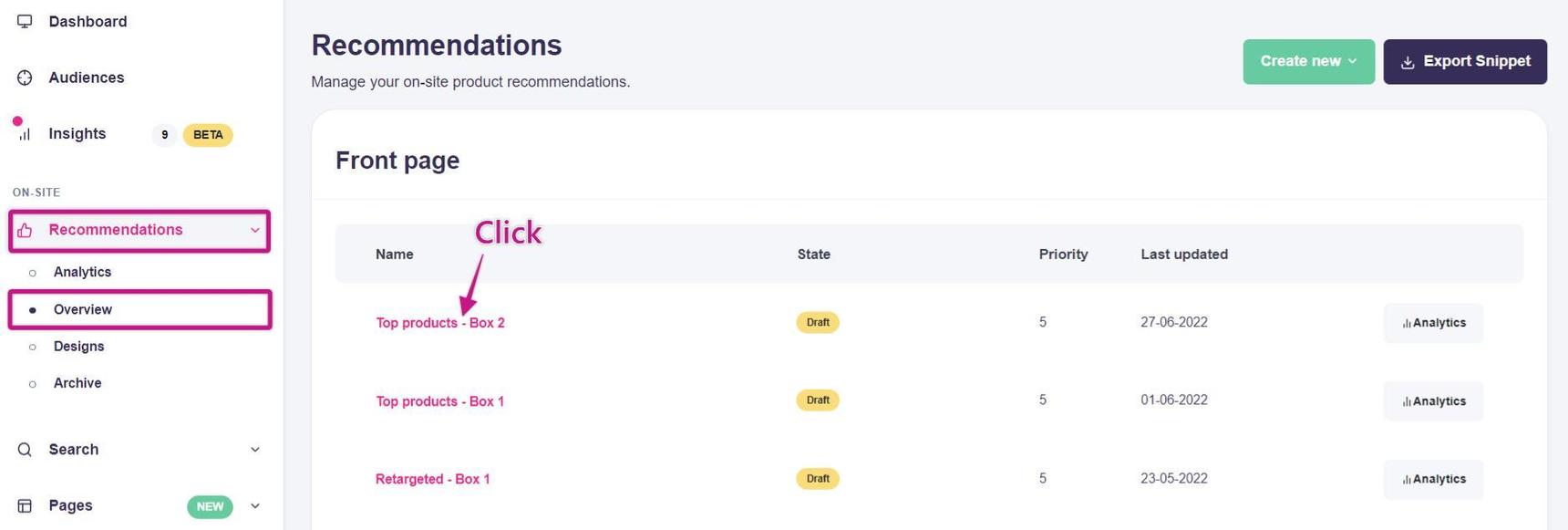The height and width of the screenshot is (530, 1568).
Task: Open the Create new dropdown
Action: pos(1308,61)
